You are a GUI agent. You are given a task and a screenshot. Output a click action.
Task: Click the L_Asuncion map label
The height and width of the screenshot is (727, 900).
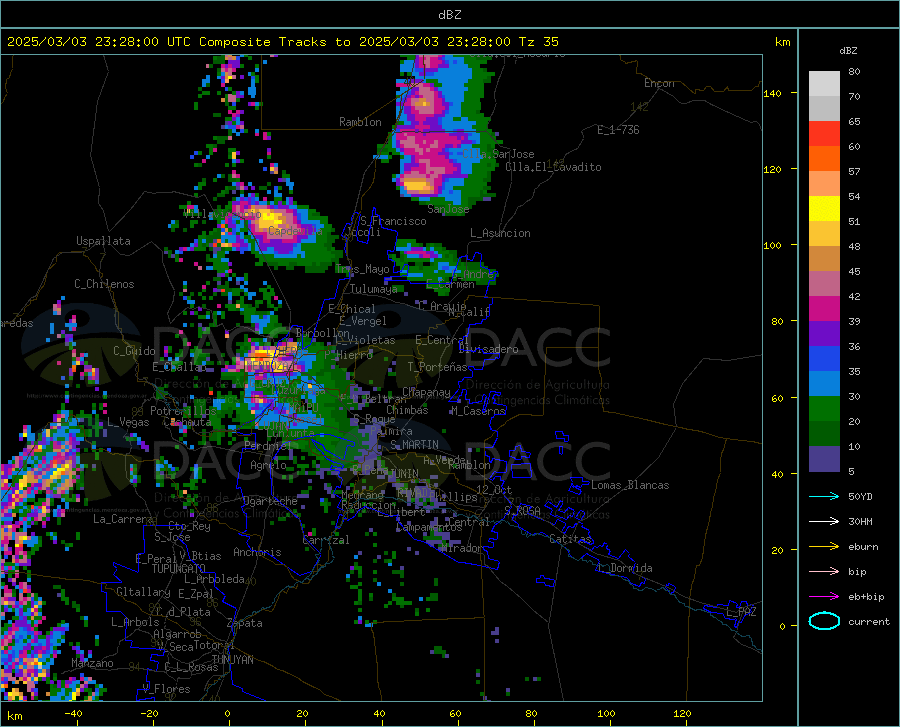[500, 233]
